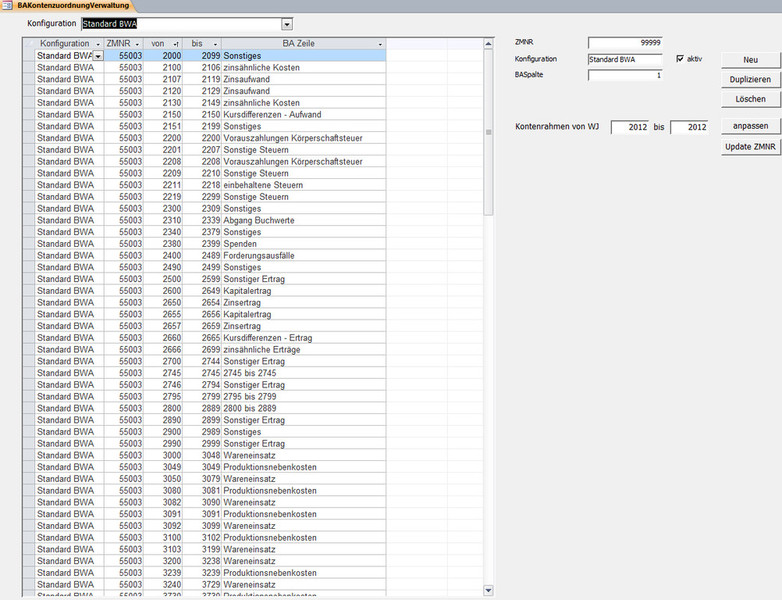Select the 'einbehaltene Steuern' cell
The height and width of the screenshot is (600, 782).
pos(304,185)
